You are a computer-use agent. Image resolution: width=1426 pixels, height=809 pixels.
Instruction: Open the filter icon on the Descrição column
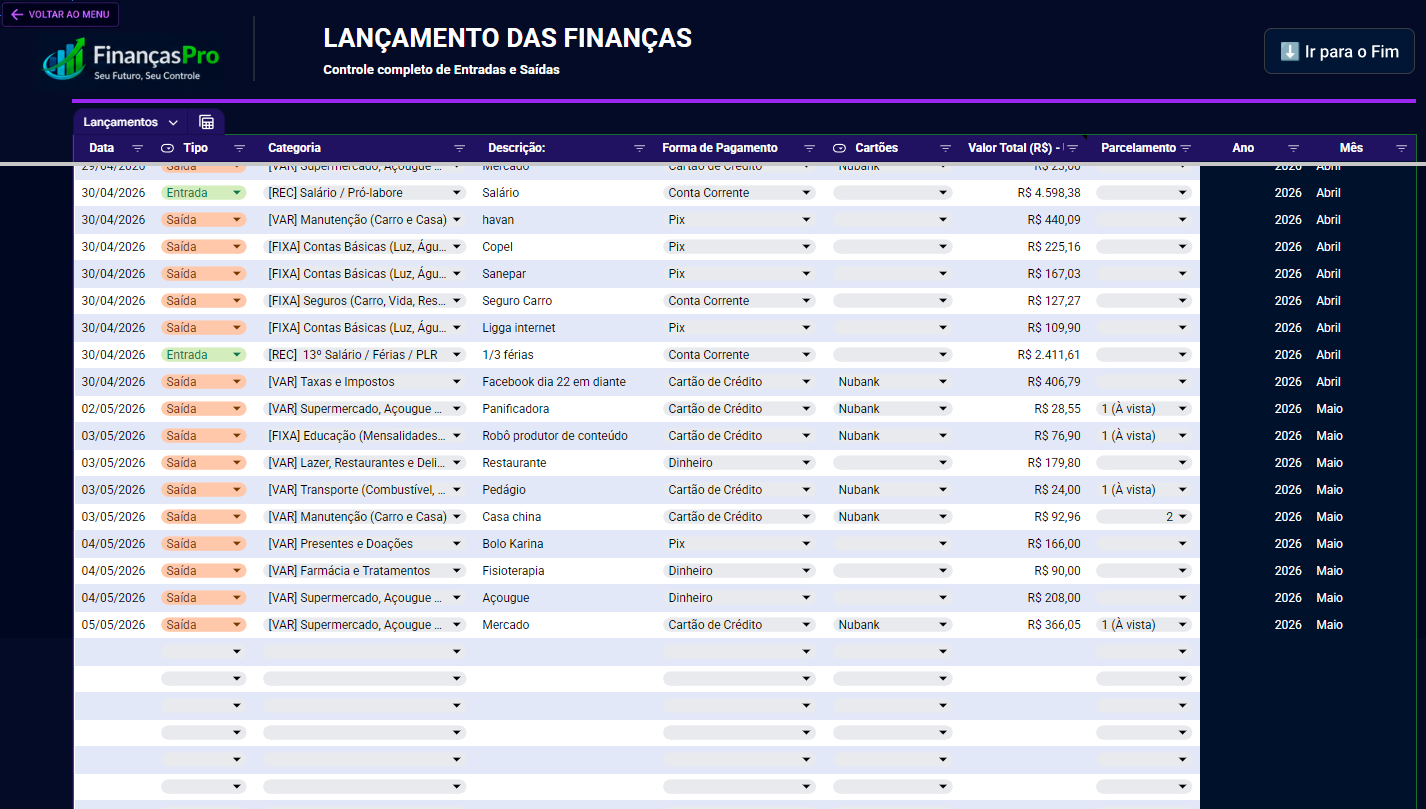click(640, 148)
